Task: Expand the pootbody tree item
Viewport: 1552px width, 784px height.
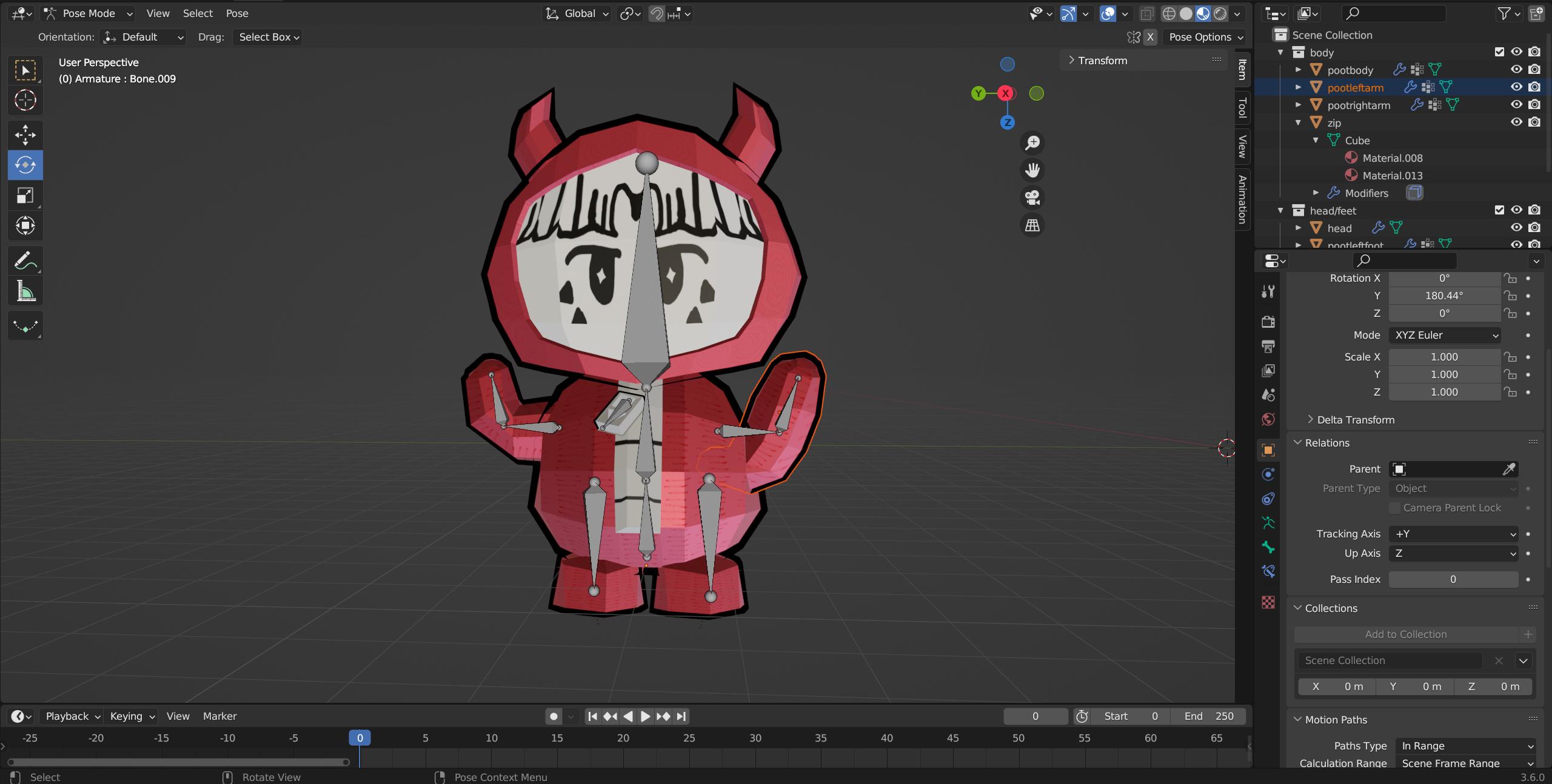Action: [1298, 70]
